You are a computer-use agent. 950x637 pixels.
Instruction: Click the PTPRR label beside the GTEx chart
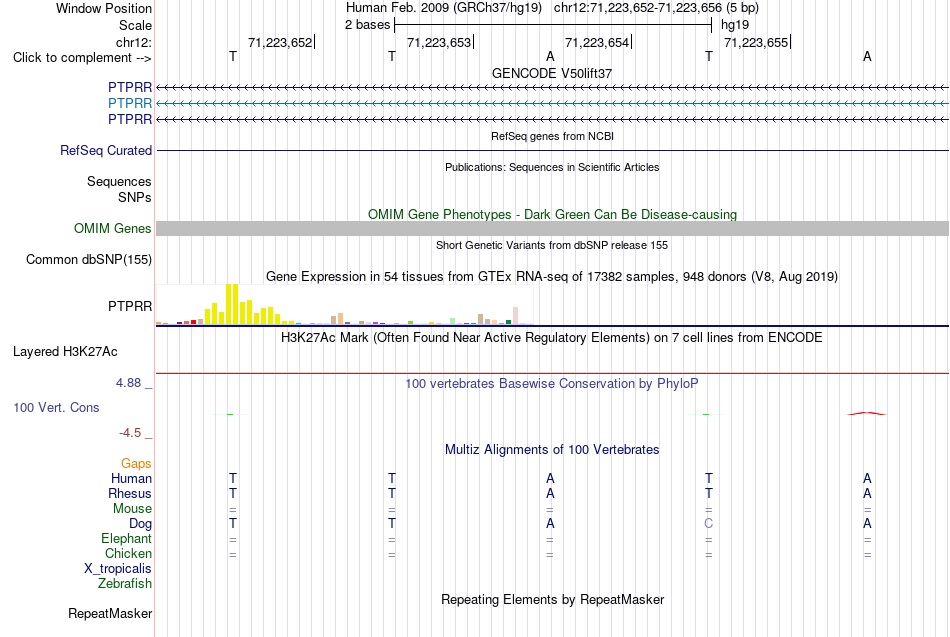[x=130, y=306]
